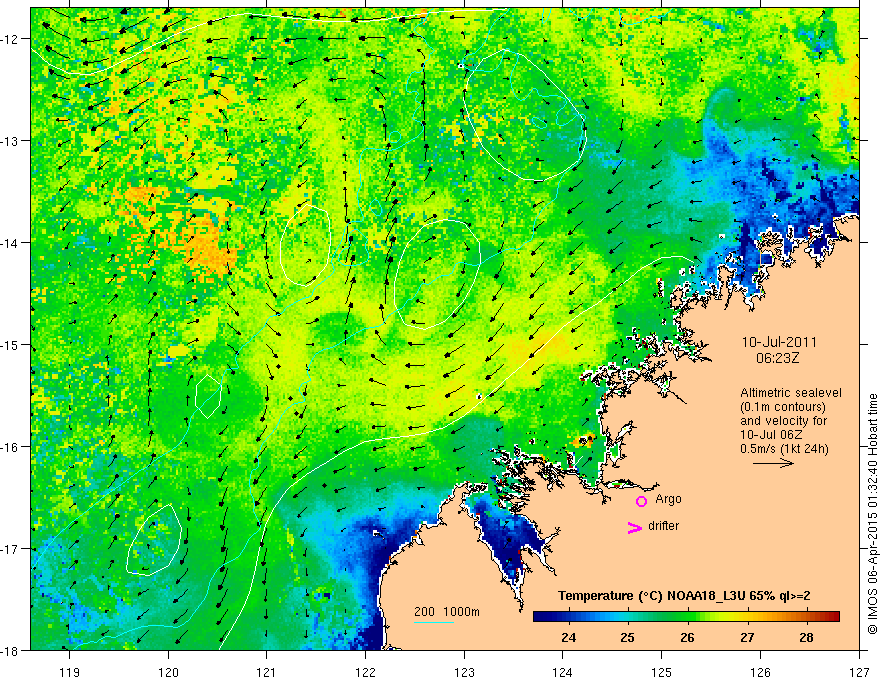Viewport: 880px width, 680px height.
Task: Click the 'Argo' legend label
Action: coord(668,499)
